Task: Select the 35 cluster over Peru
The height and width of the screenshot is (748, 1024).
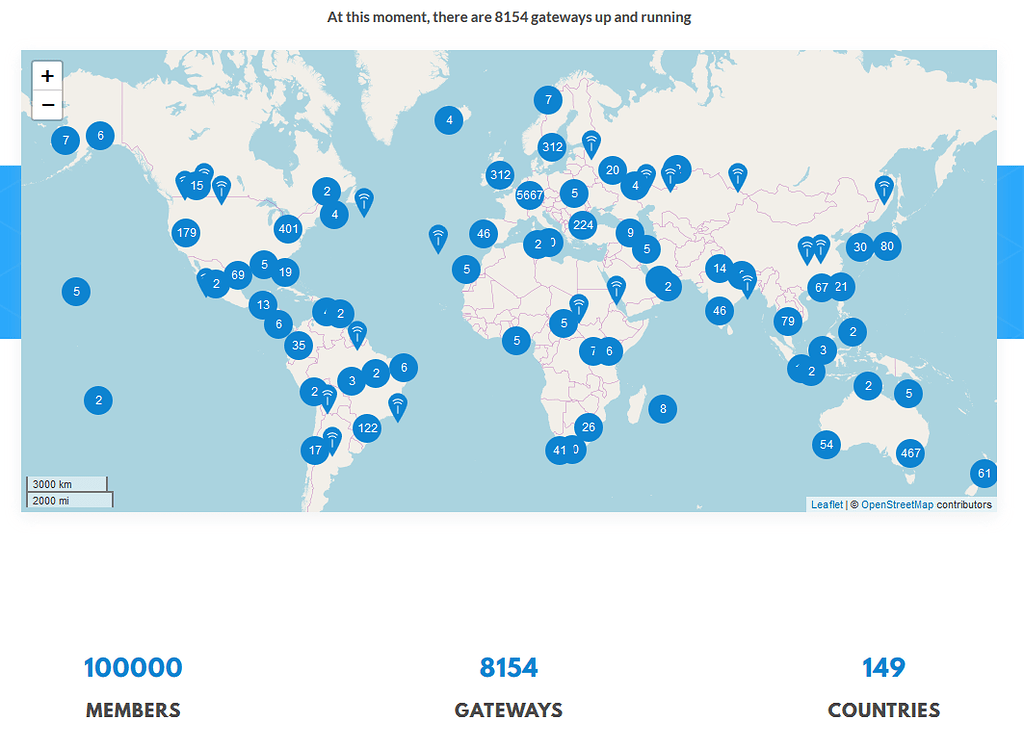Action: 297,345
